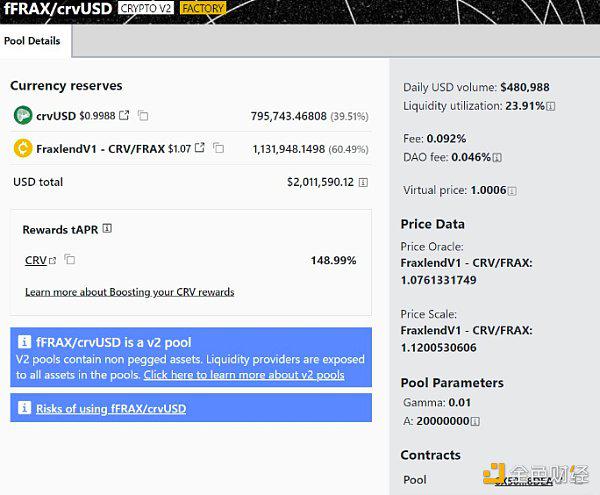Screen dimensions: 600x495
Task: Click DAO fee info icon
Action: pos(497,158)
